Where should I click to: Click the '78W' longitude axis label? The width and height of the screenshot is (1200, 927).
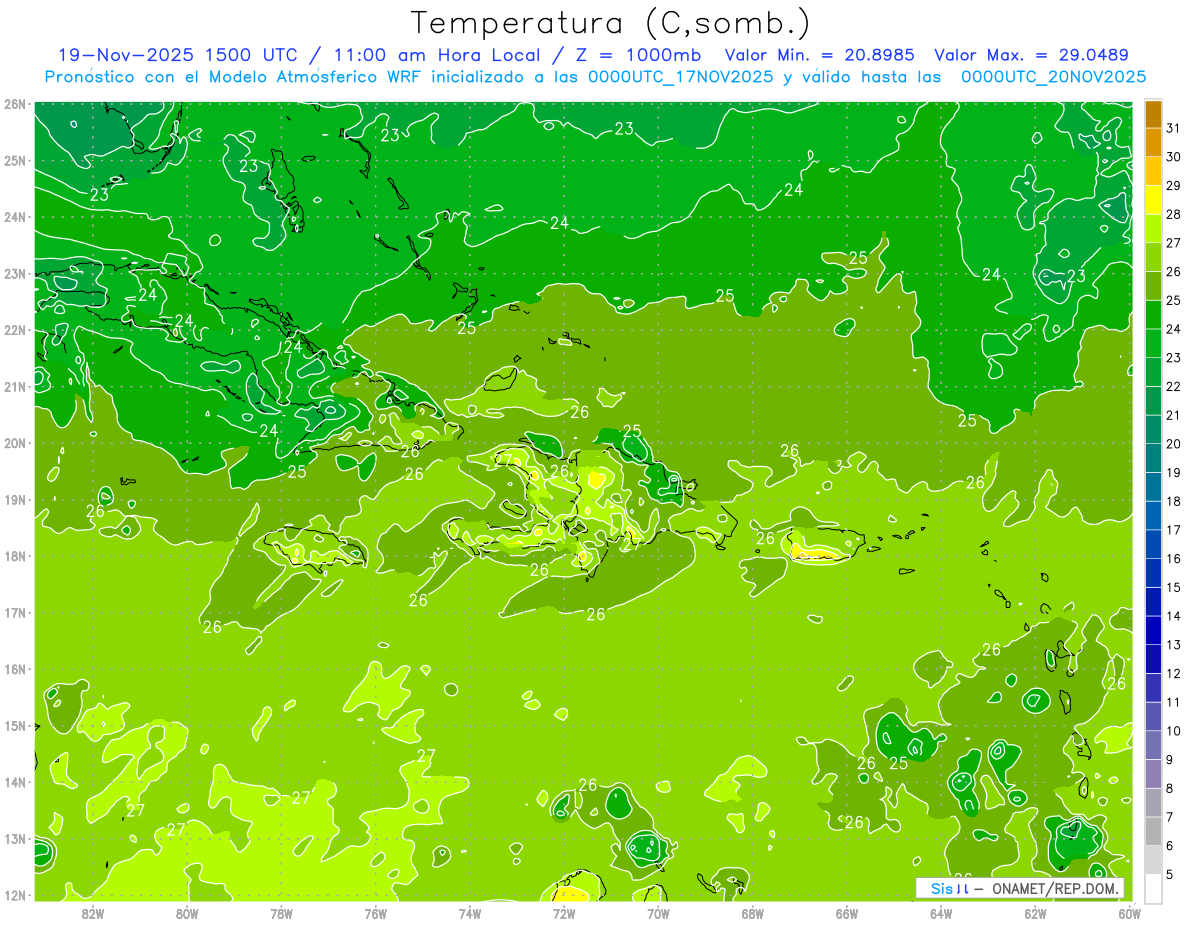pos(281,913)
